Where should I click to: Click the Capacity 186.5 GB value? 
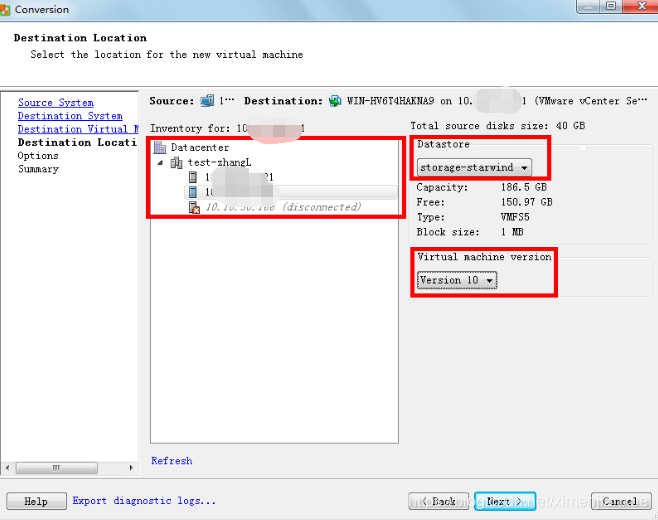(524, 187)
